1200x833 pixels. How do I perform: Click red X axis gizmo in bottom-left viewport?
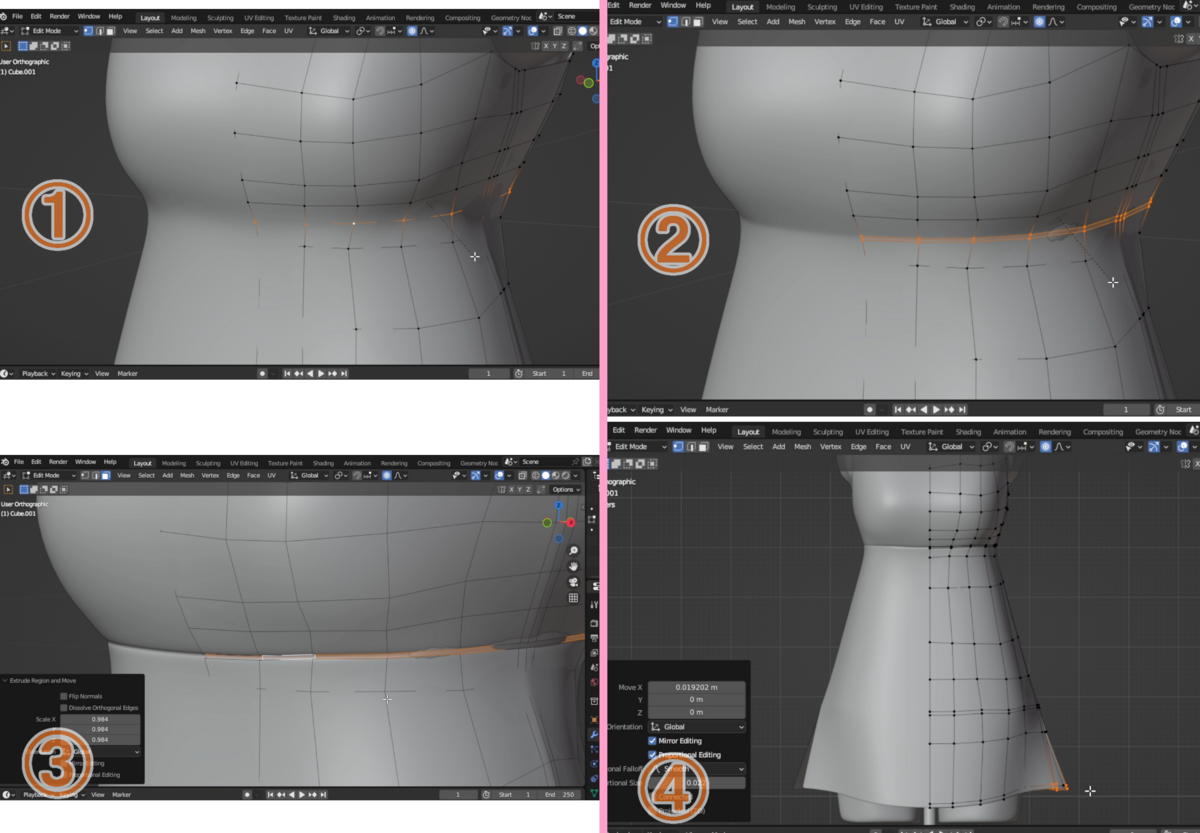coord(571,523)
